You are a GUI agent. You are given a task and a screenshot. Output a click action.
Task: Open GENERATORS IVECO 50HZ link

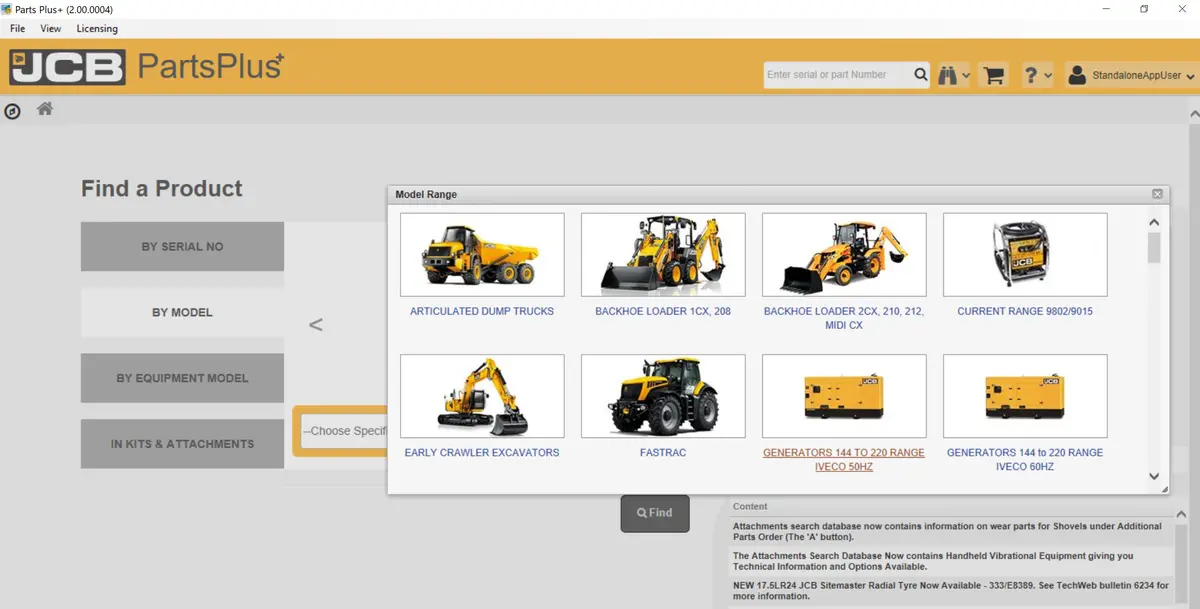coord(844,460)
